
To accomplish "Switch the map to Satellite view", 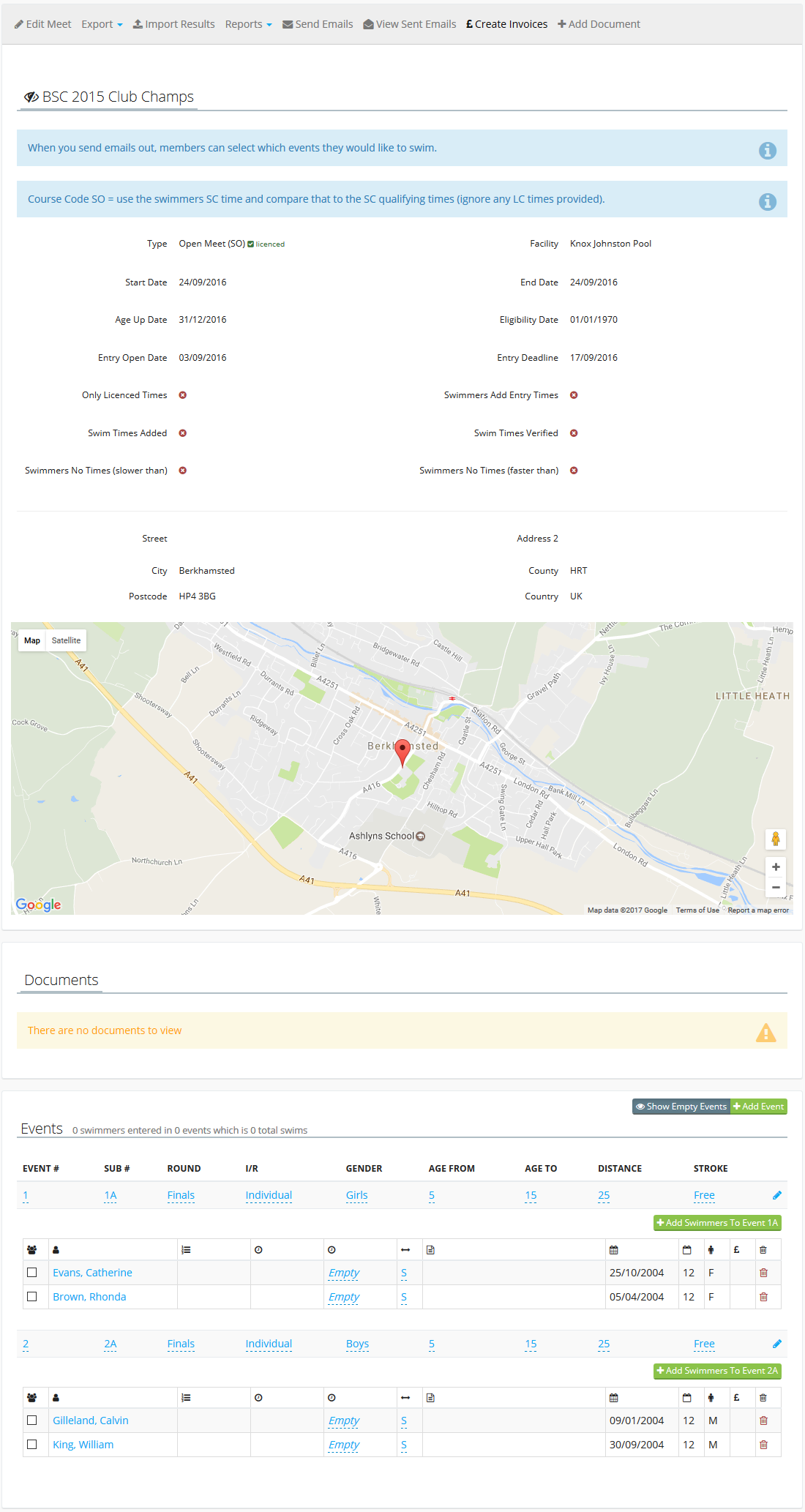I will click(x=66, y=640).
